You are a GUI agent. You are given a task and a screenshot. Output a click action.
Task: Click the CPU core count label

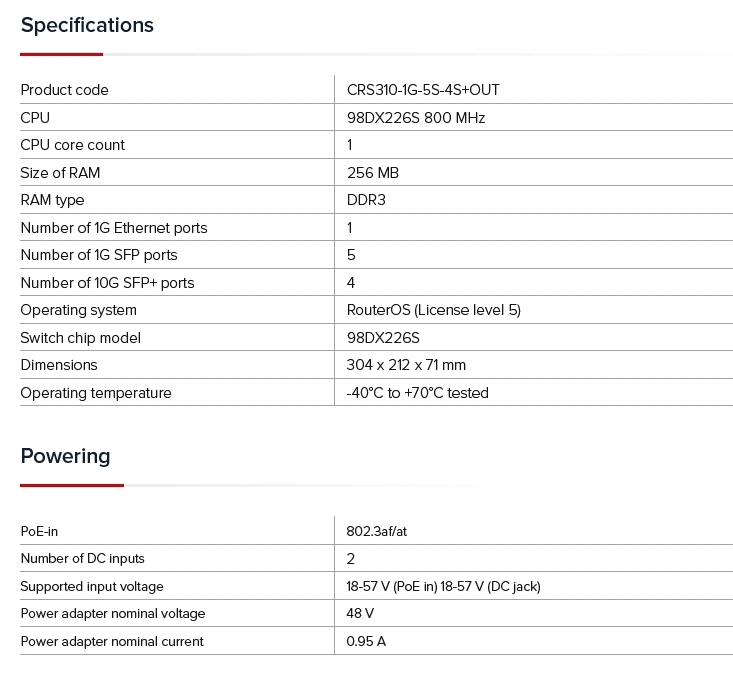coord(73,145)
